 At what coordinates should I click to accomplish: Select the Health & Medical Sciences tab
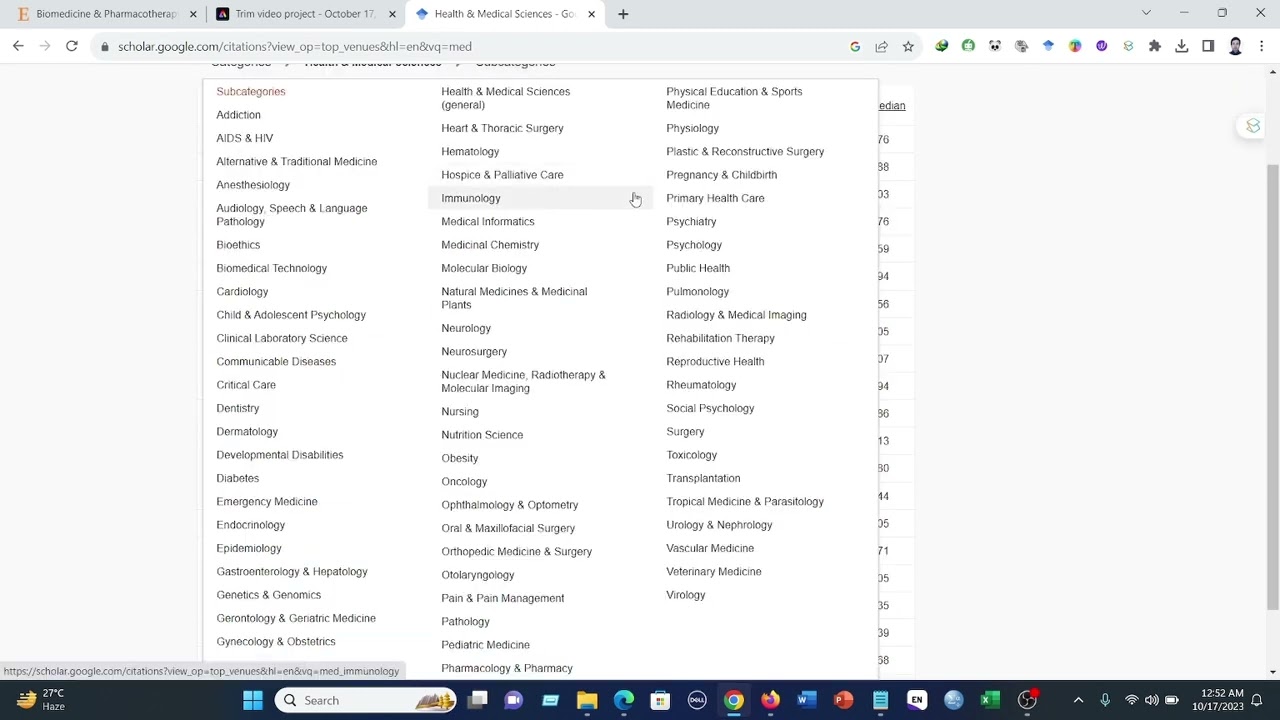pyautogui.click(x=504, y=14)
